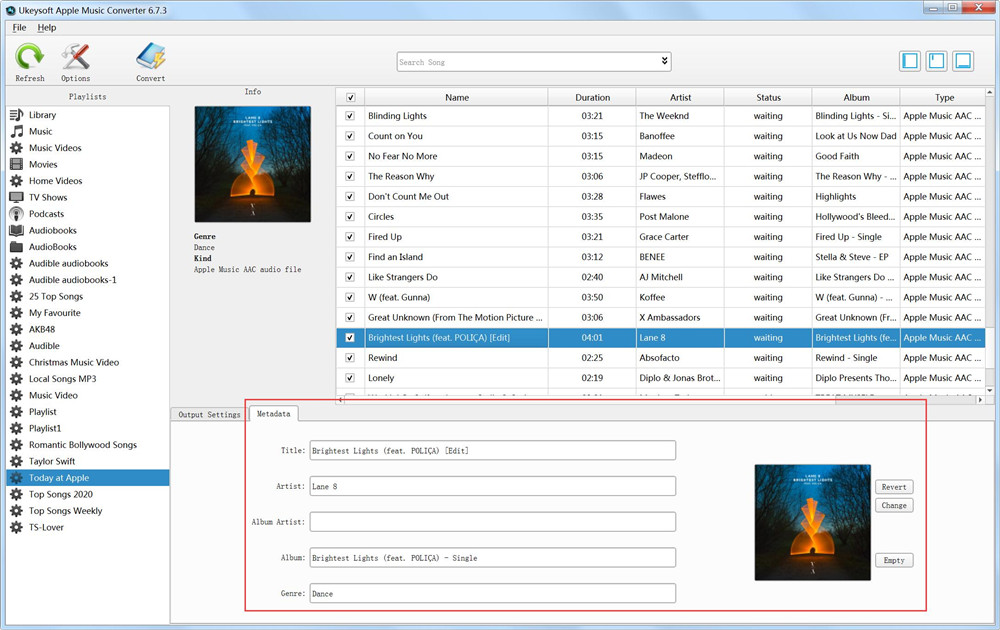The width and height of the screenshot is (1000, 630).
Task: Click the Metadata album artwork thumbnail
Action: [x=812, y=522]
